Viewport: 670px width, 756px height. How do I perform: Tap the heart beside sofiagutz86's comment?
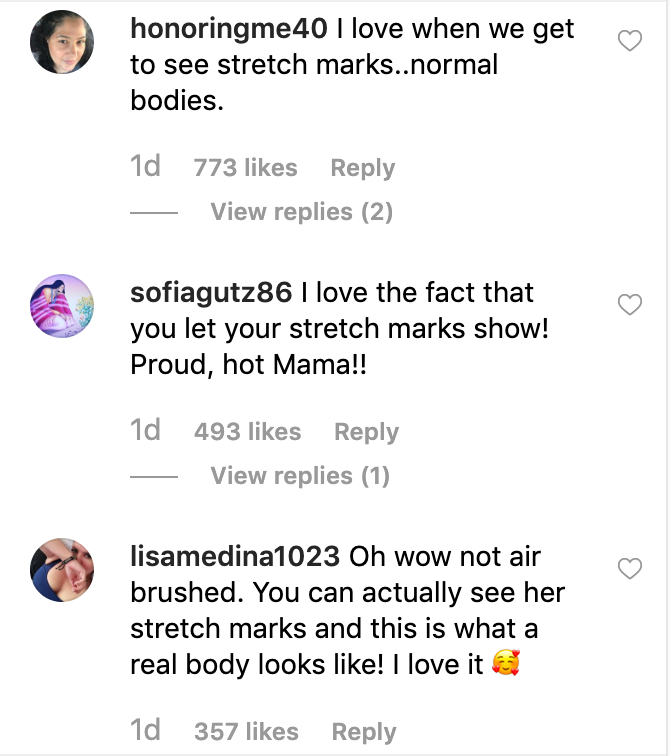pos(630,305)
